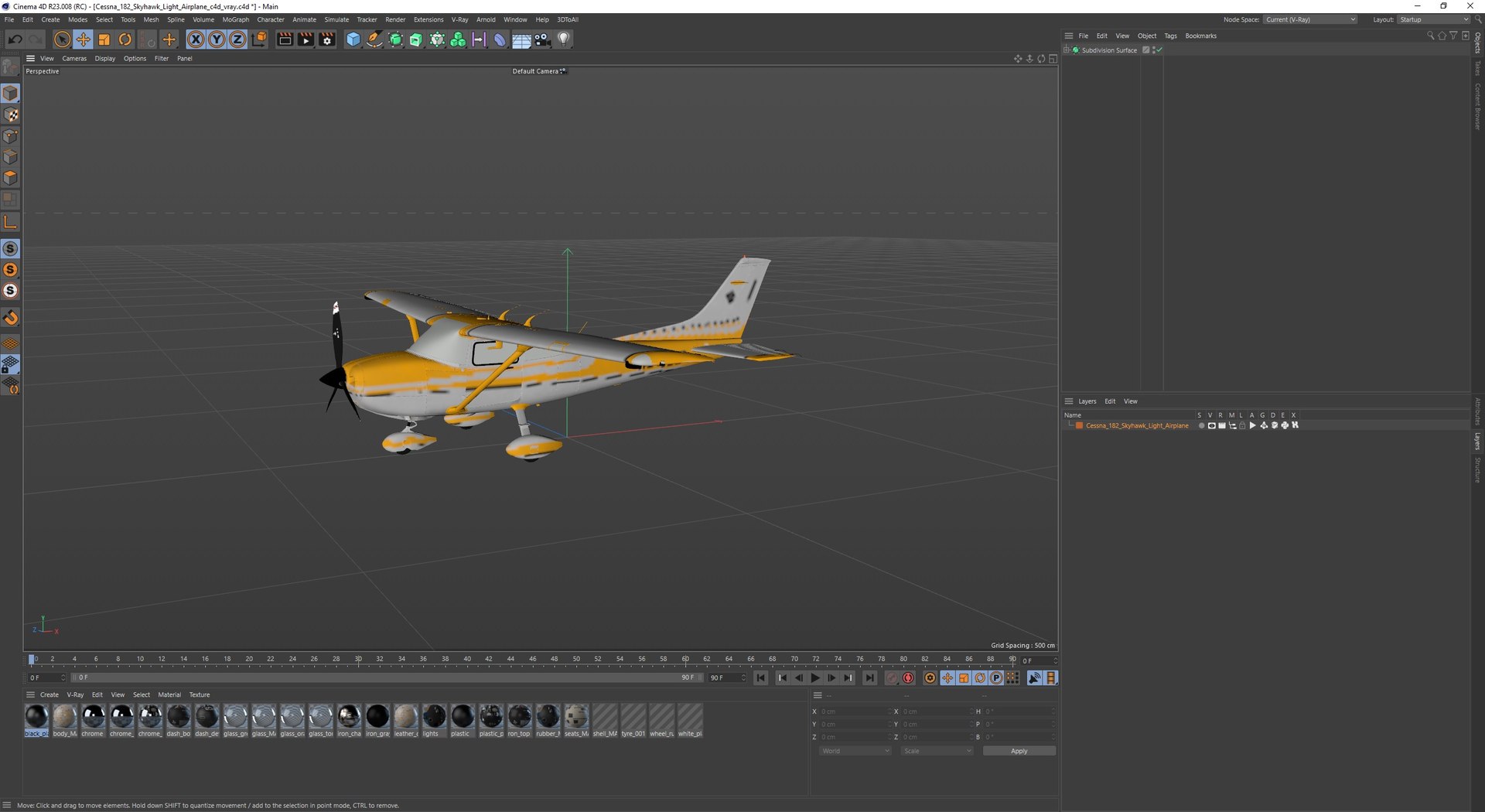Toggle lock icon on Cessna layer
1485x812 pixels.
click(1242, 425)
